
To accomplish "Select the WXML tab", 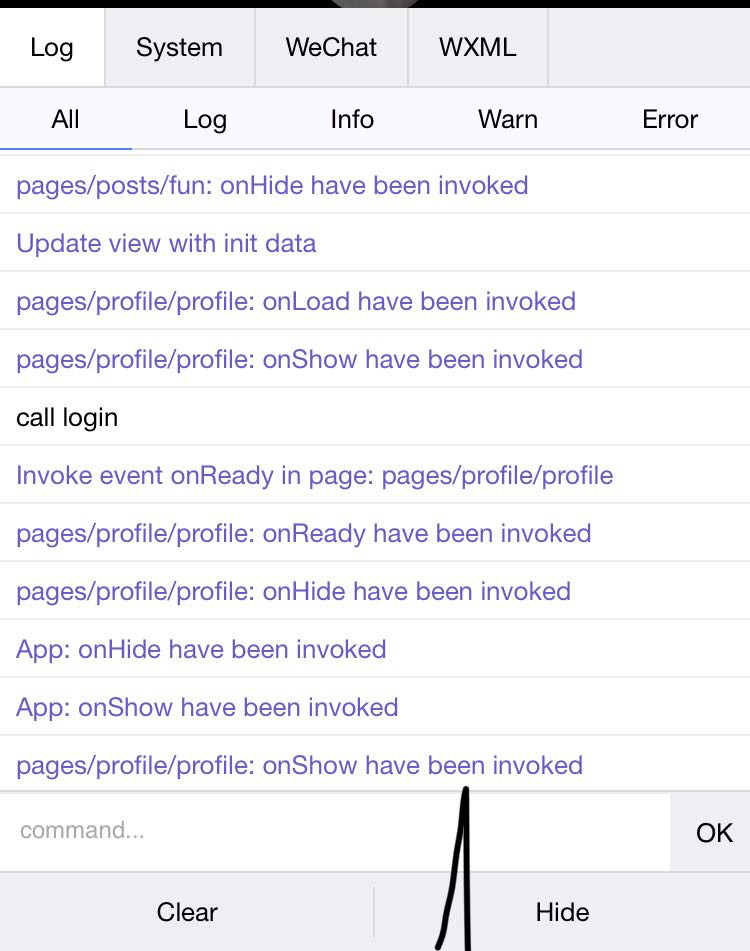I will click(x=477, y=47).
